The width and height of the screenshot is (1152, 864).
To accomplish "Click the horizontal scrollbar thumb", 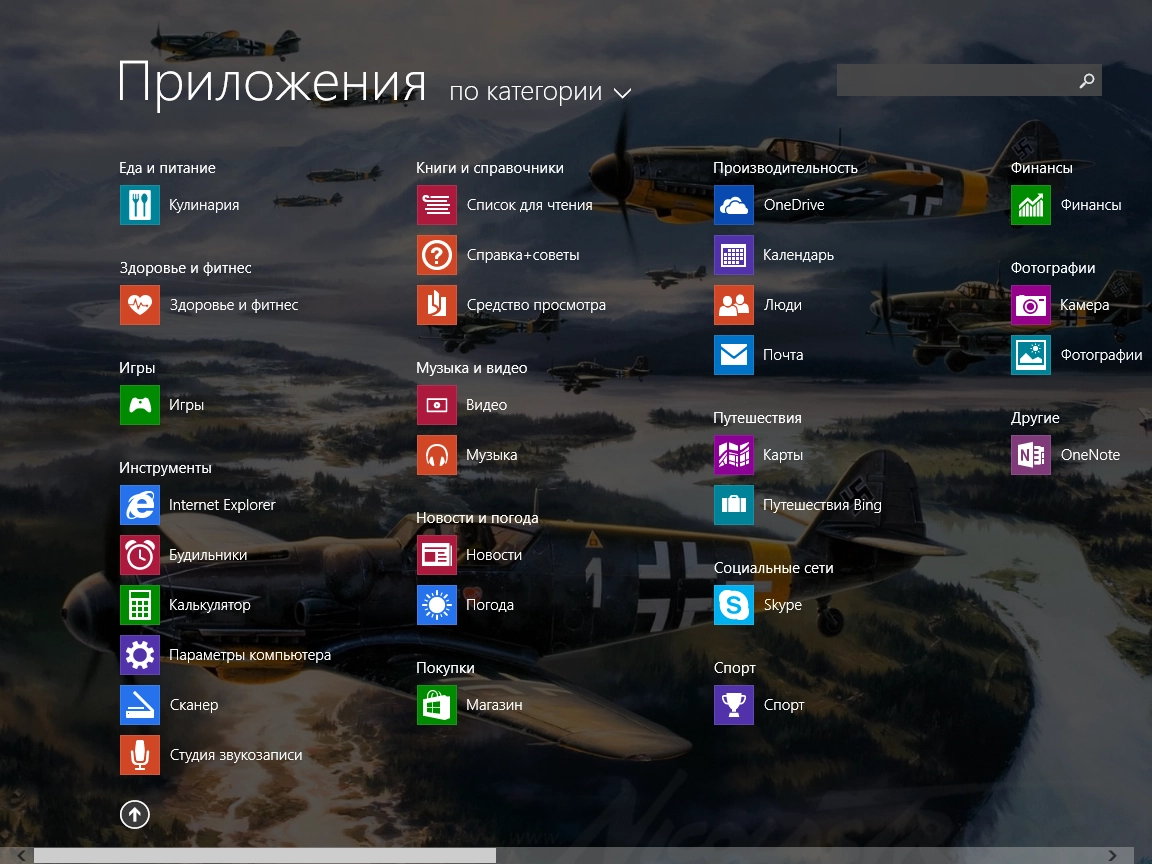I will click(264, 856).
